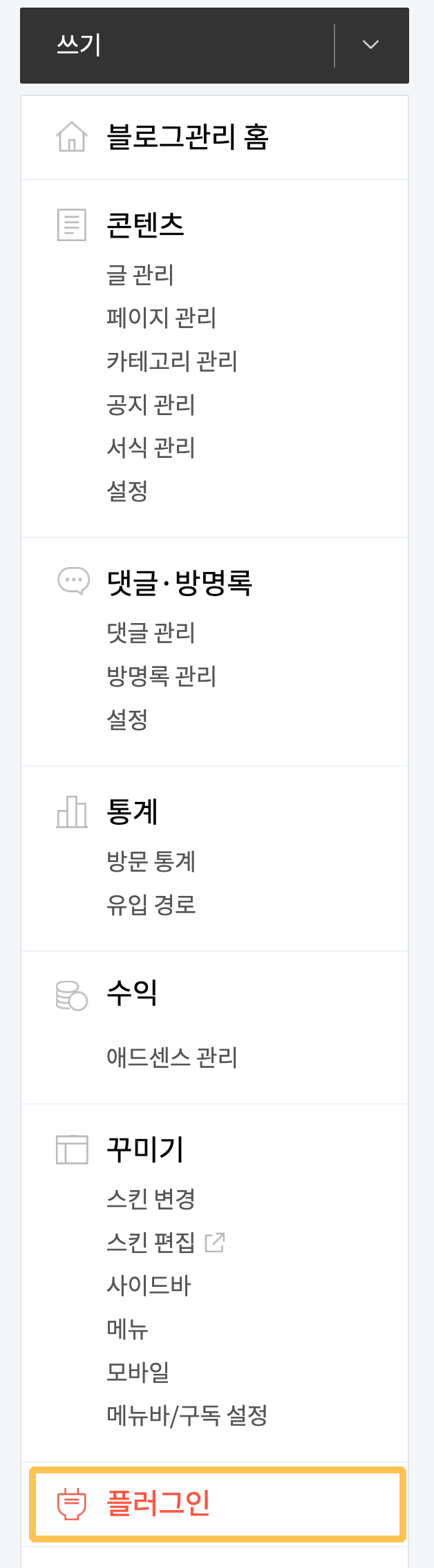Click the plug icon next to 플러그인
Image resolution: width=434 pixels, height=1568 pixels.
(x=71, y=1509)
